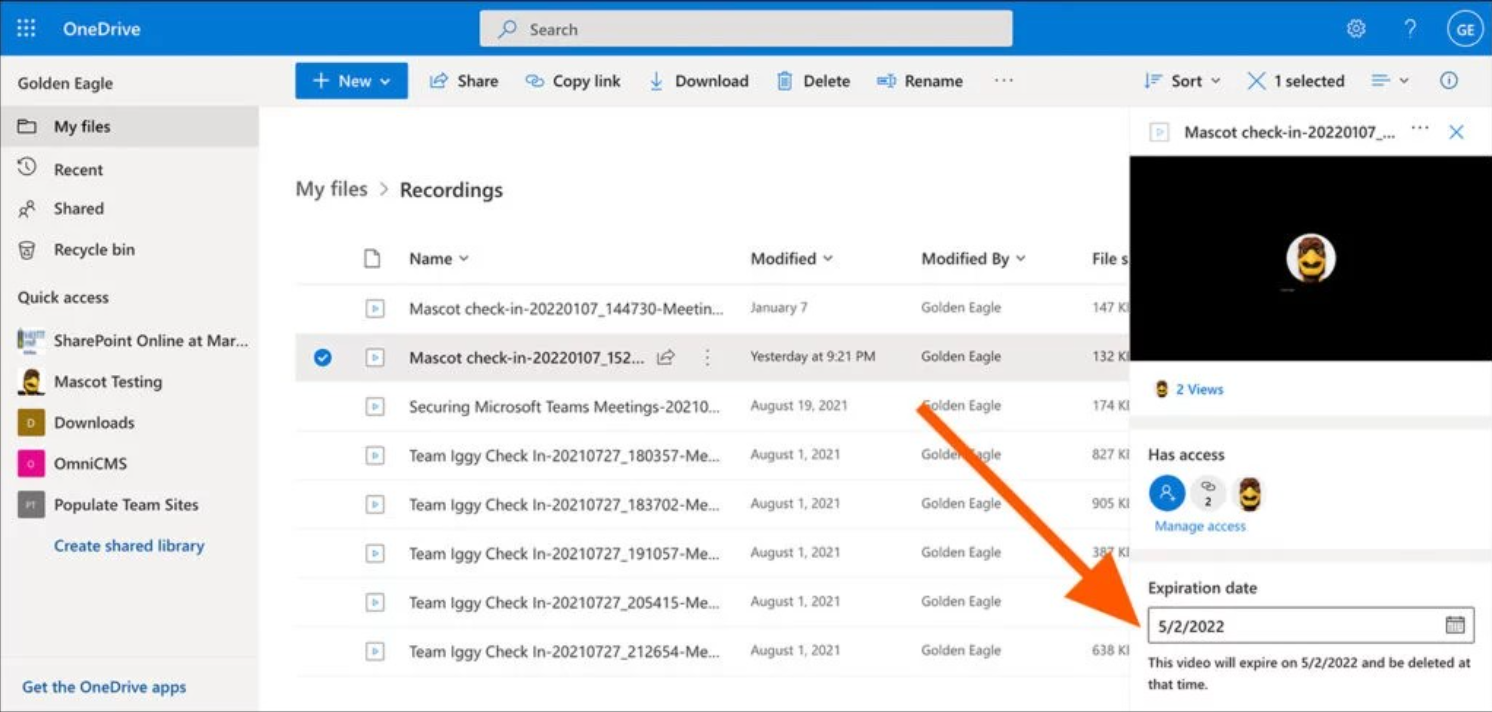
Task: Open the New dropdown button
Action: point(351,81)
